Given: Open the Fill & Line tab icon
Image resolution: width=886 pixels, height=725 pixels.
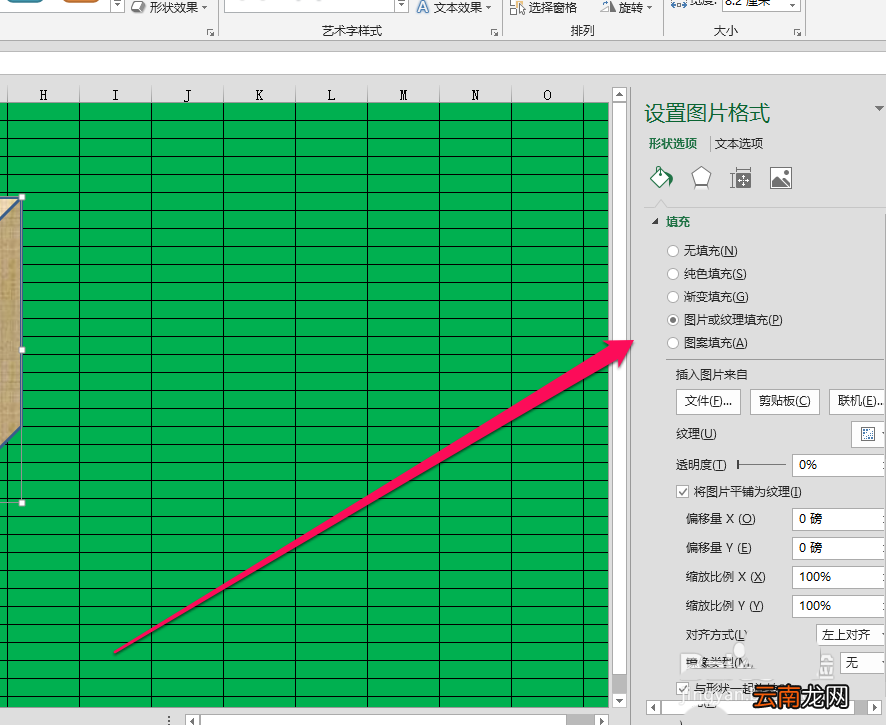Looking at the screenshot, I should pyautogui.click(x=661, y=178).
